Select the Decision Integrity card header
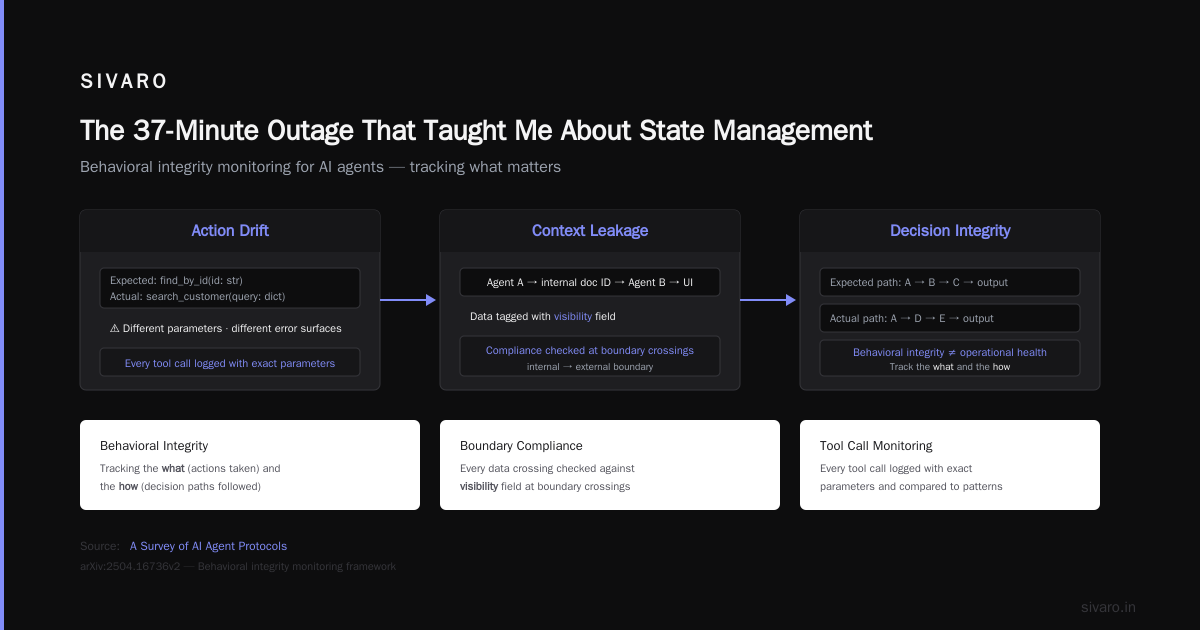This screenshot has width=1200, height=630. click(950, 231)
